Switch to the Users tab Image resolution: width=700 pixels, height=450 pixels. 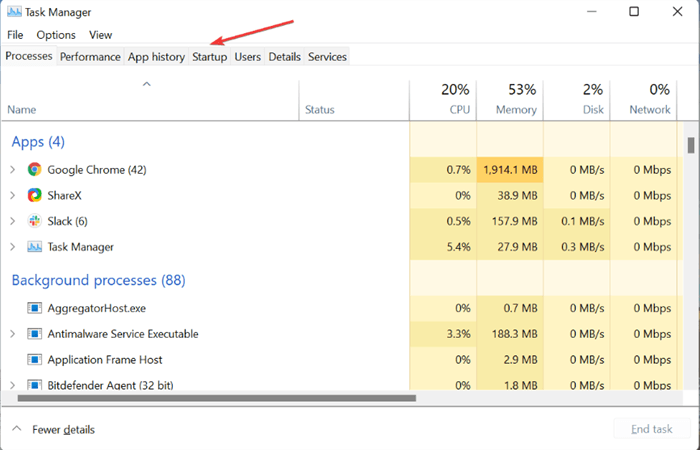pos(248,57)
